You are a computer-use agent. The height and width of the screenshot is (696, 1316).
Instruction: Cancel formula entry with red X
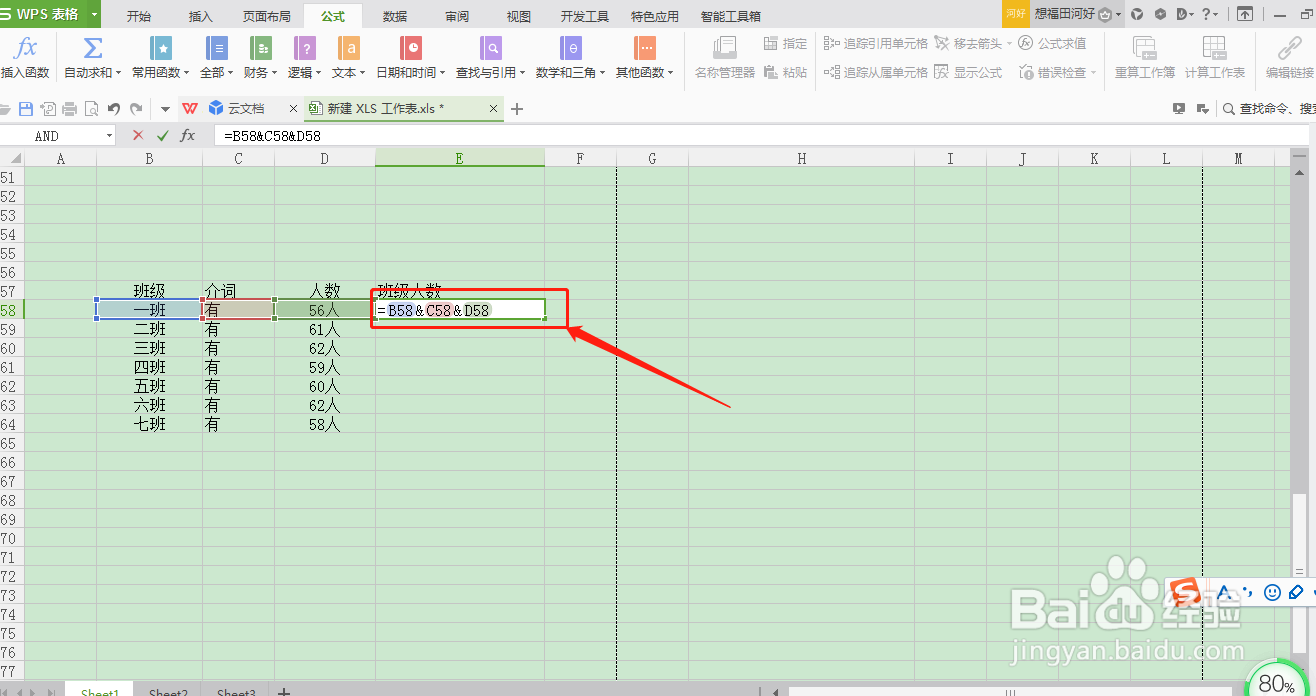138,135
